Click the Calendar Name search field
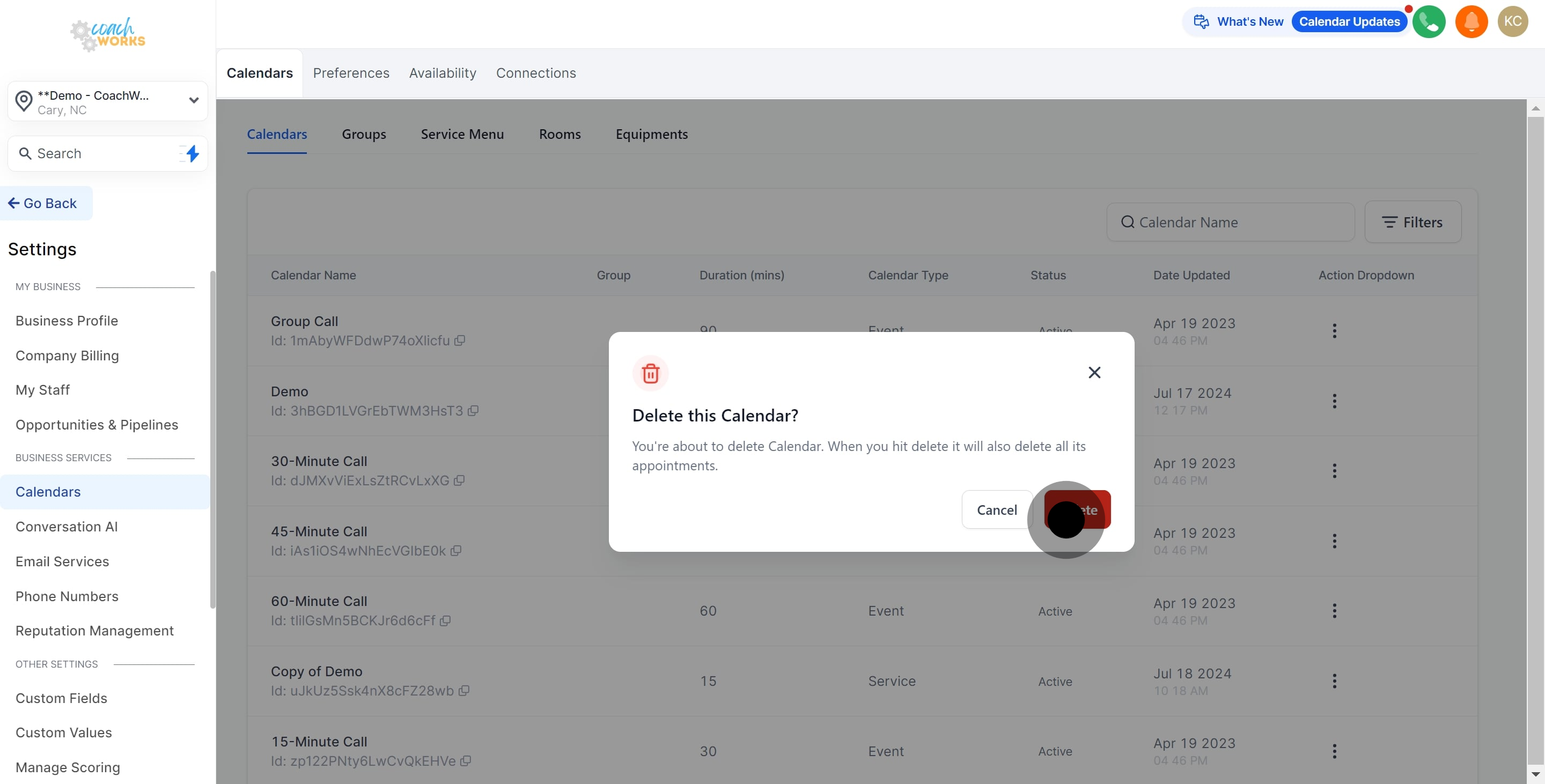Image resolution: width=1545 pixels, height=784 pixels. (1230, 223)
